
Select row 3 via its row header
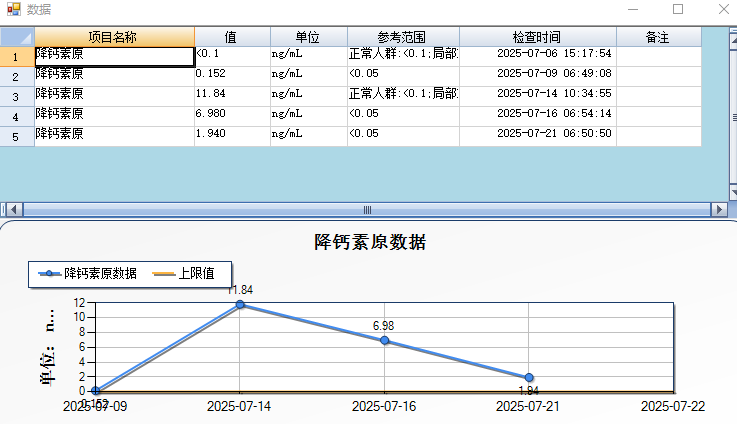tap(16, 96)
